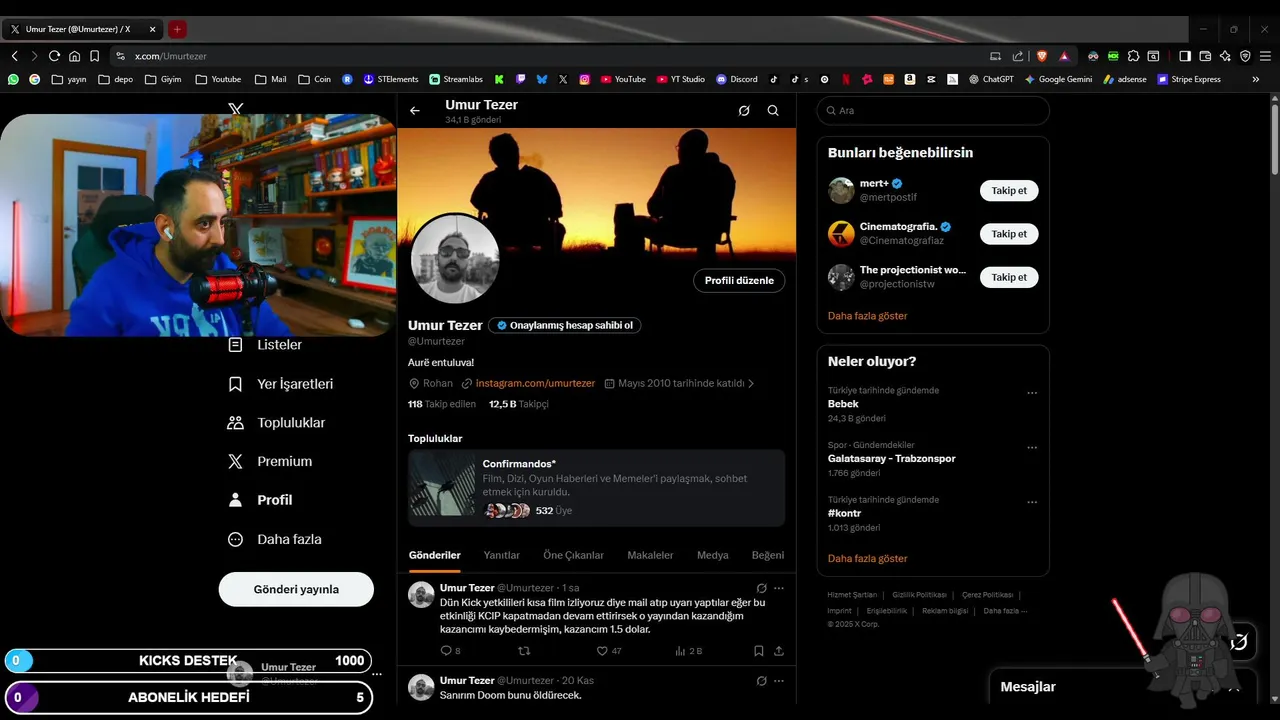Follow The projectionist with Takip et
1280x720 pixels.
coord(1009,277)
